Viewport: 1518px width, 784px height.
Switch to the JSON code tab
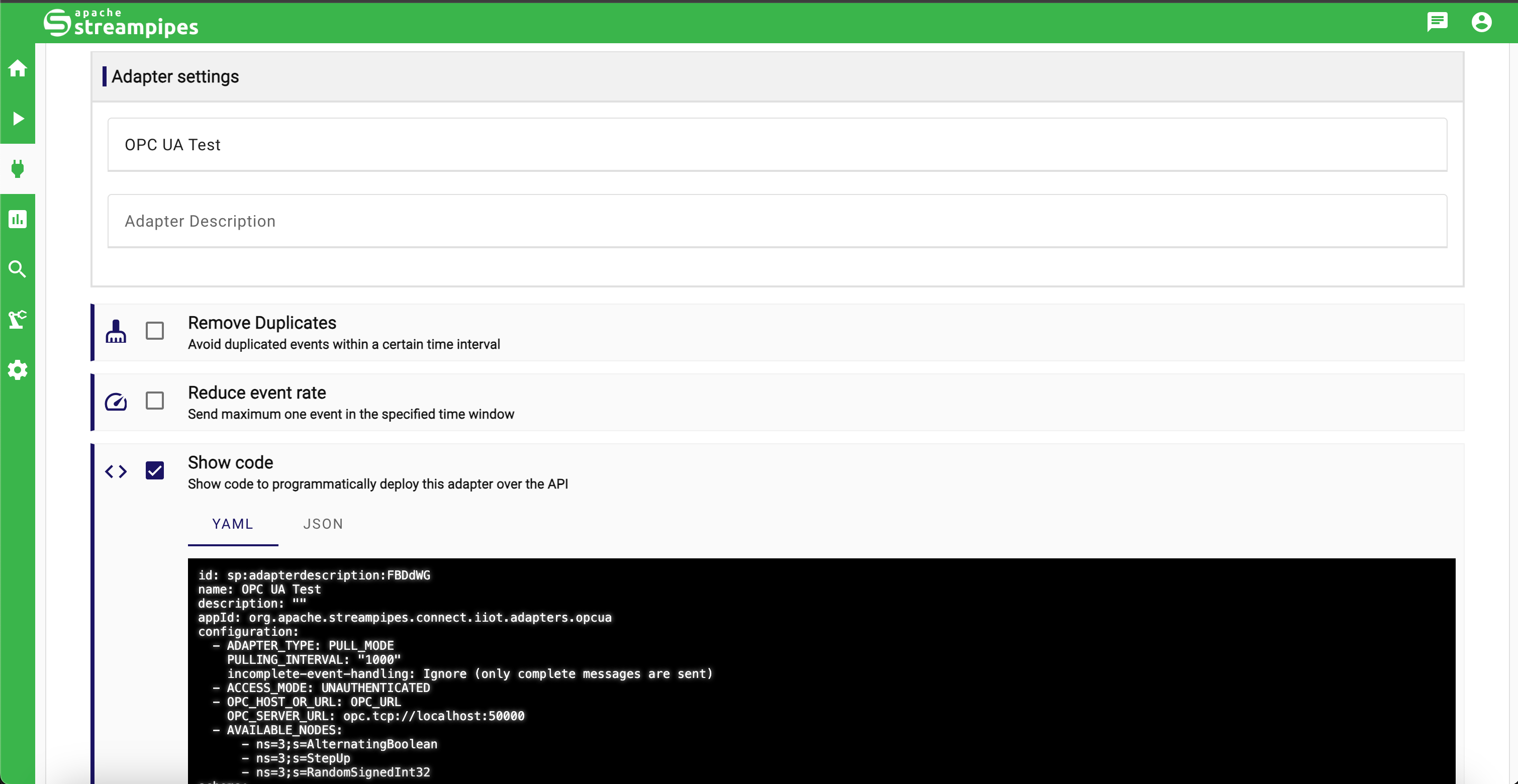(322, 524)
